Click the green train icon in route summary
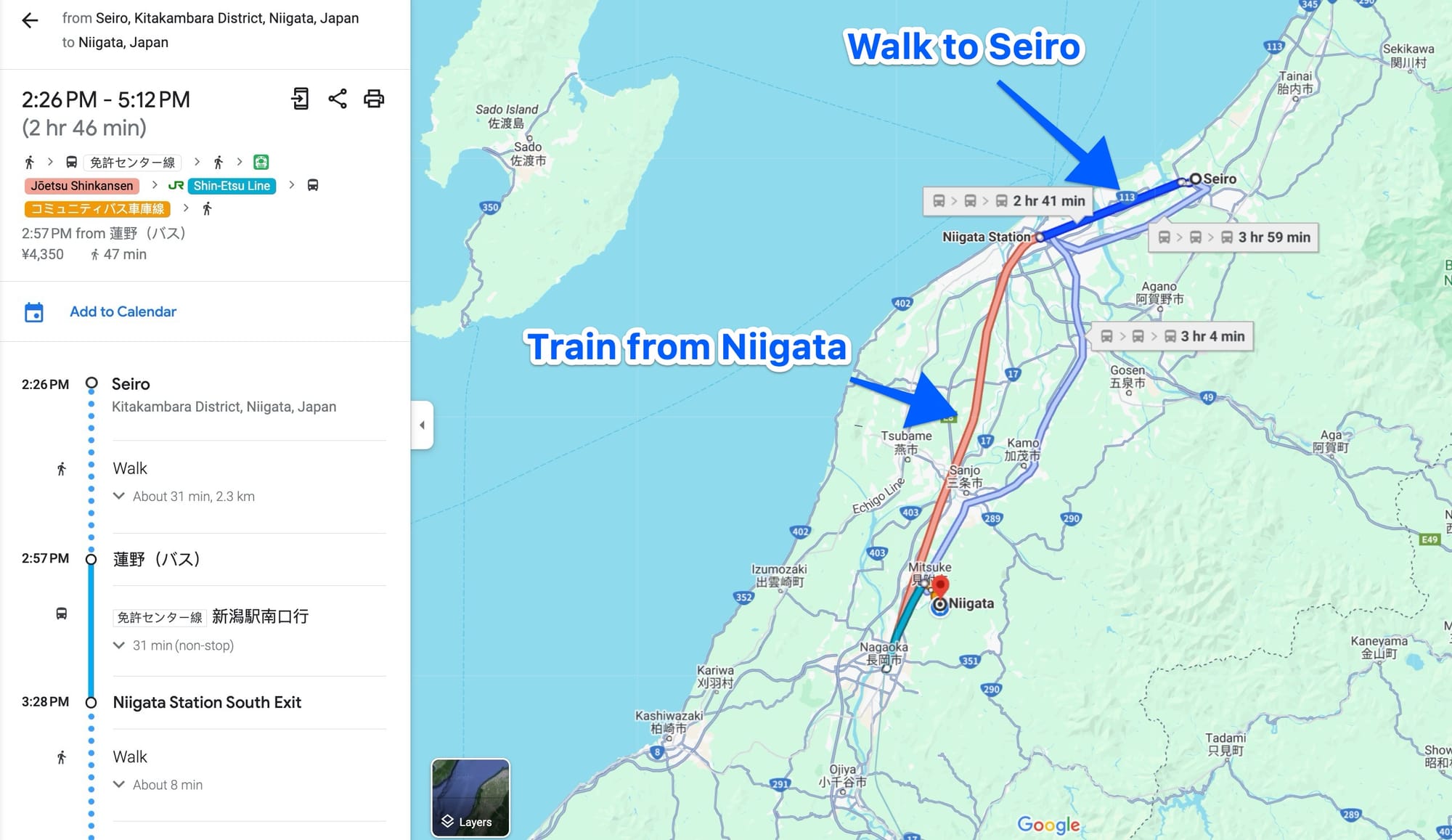 [261, 162]
